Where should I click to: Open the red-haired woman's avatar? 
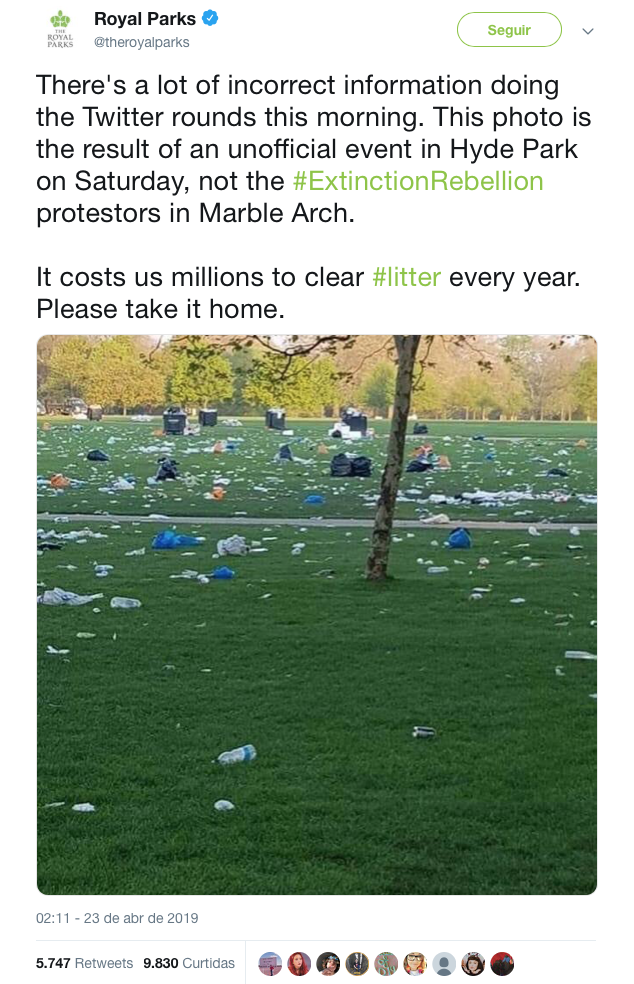pos(299,964)
